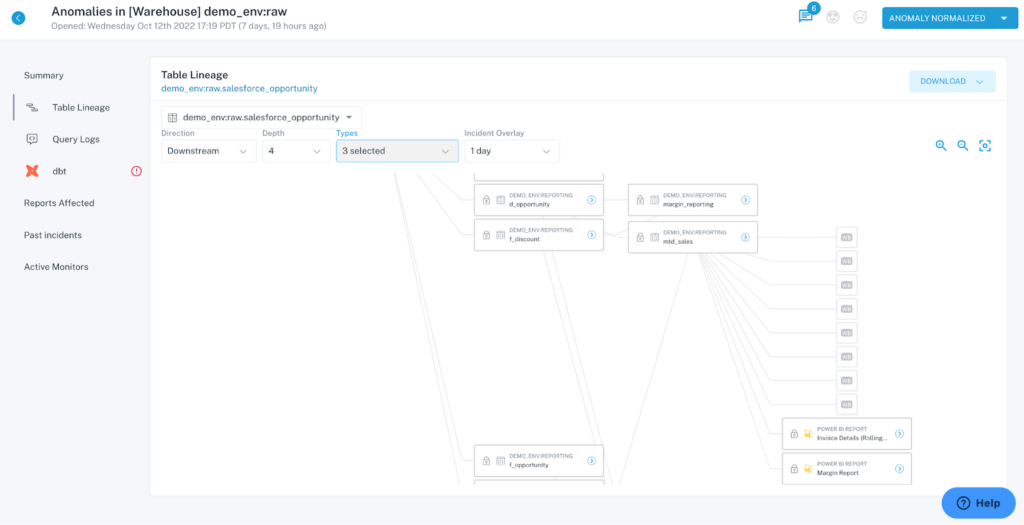This screenshot has width=1024, height=525.
Task: Click the topmost WB workbook node
Action: pos(846,237)
